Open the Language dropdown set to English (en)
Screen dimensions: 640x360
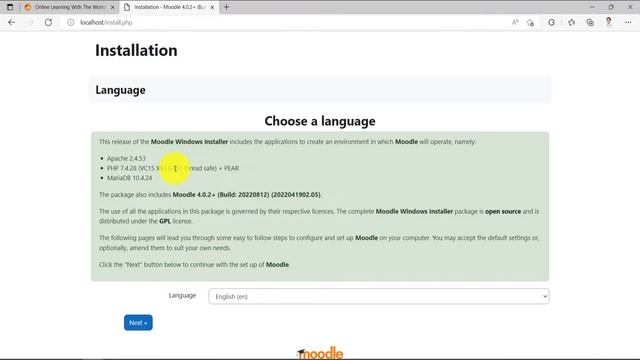pos(378,296)
